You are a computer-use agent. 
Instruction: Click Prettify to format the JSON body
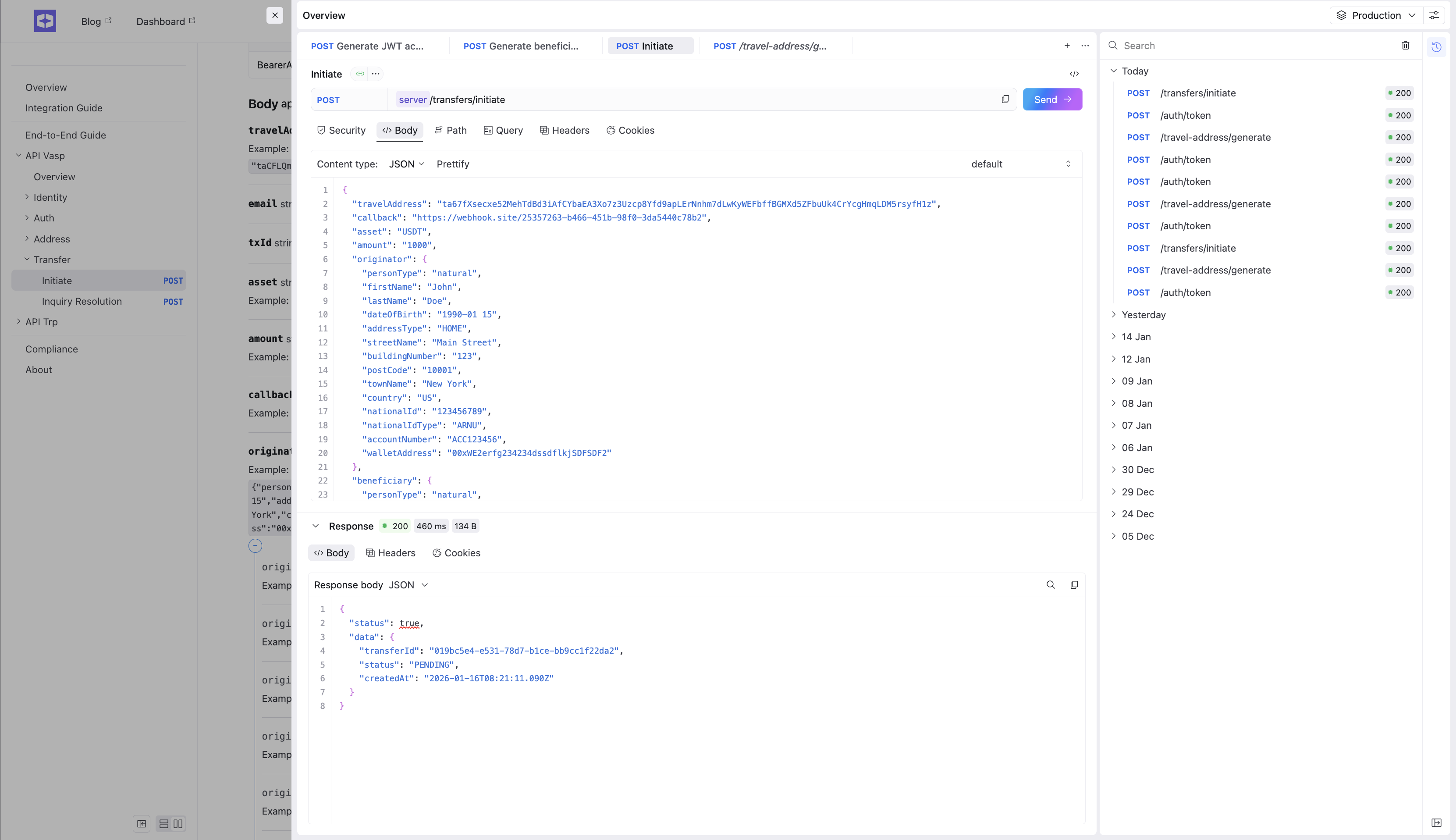pyautogui.click(x=453, y=164)
